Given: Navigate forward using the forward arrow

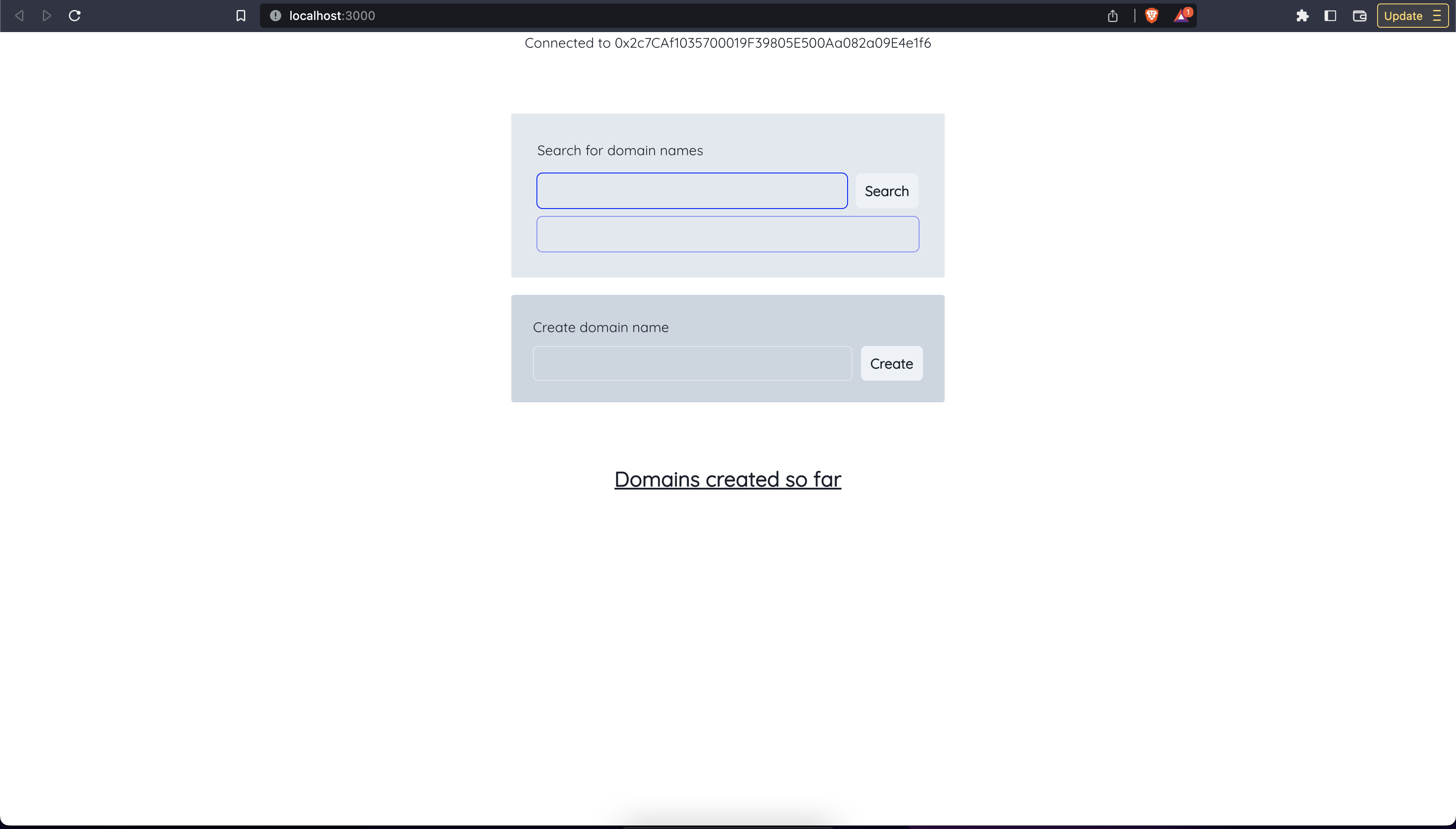Looking at the screenshot, I should [46, 15].
